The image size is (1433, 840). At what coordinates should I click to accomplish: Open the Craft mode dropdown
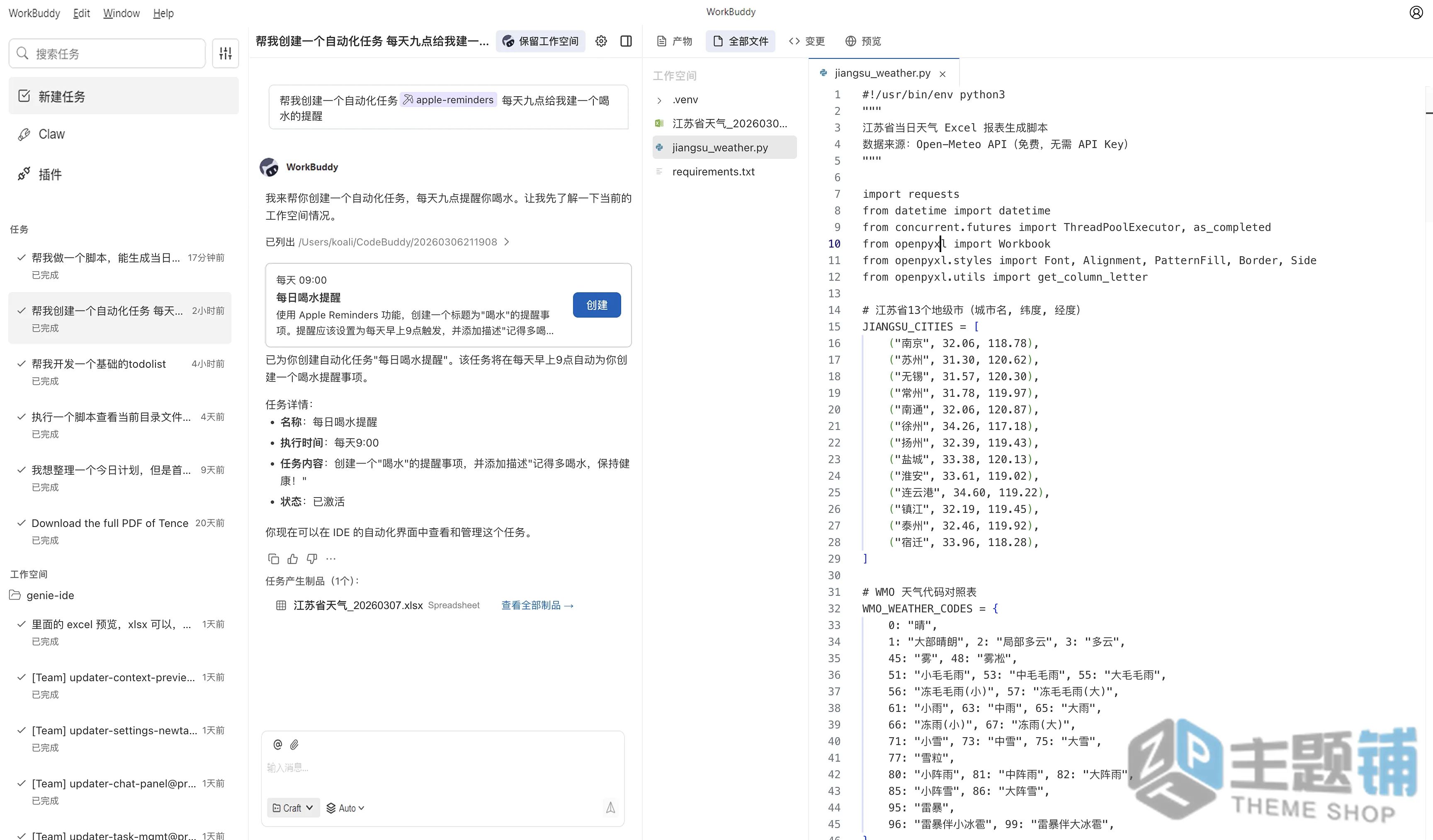click(x=293, y=808)
